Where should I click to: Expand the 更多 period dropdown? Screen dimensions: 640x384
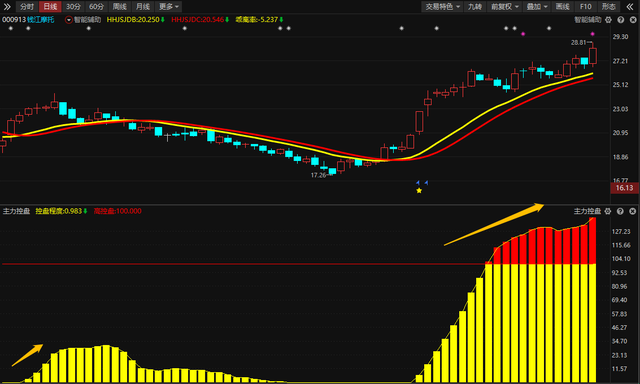click(168, 7)
